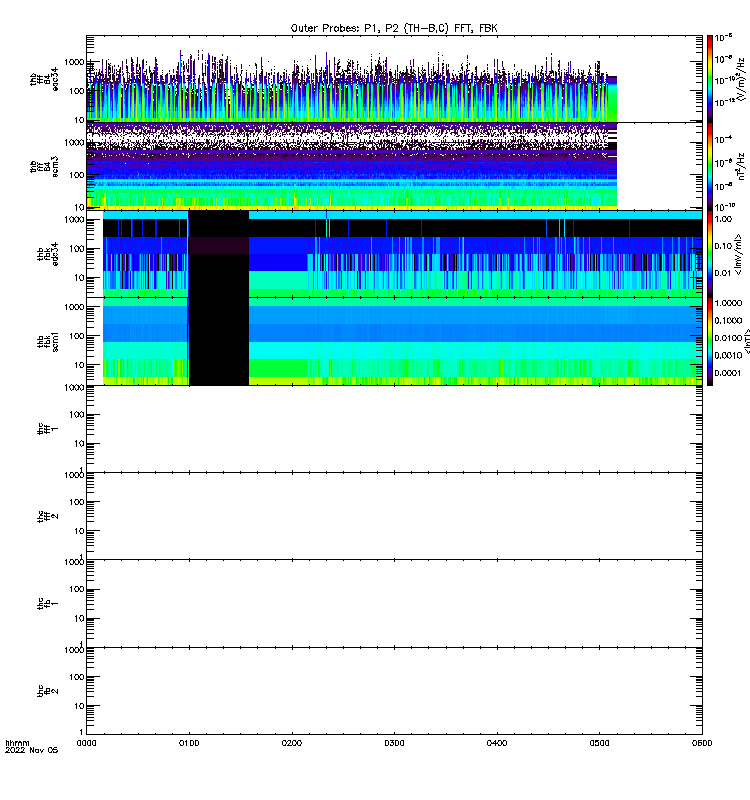Click the black data gap in thb fbk scm1 panel
The width and height of the screenshot is (750, 800).
(x=218, y=341)
